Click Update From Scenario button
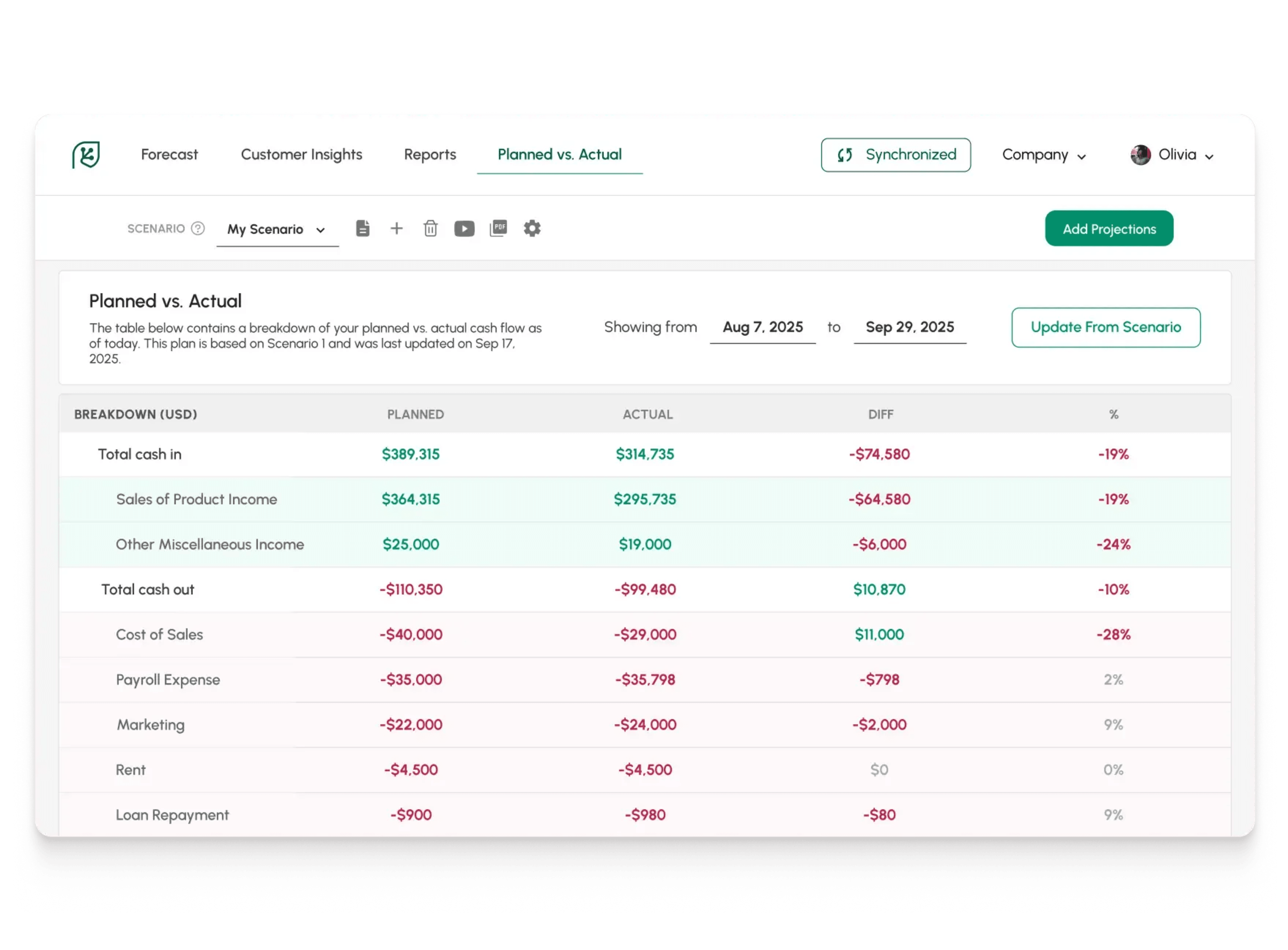This screenshot has height=950, width=1288. (1106, 327)
